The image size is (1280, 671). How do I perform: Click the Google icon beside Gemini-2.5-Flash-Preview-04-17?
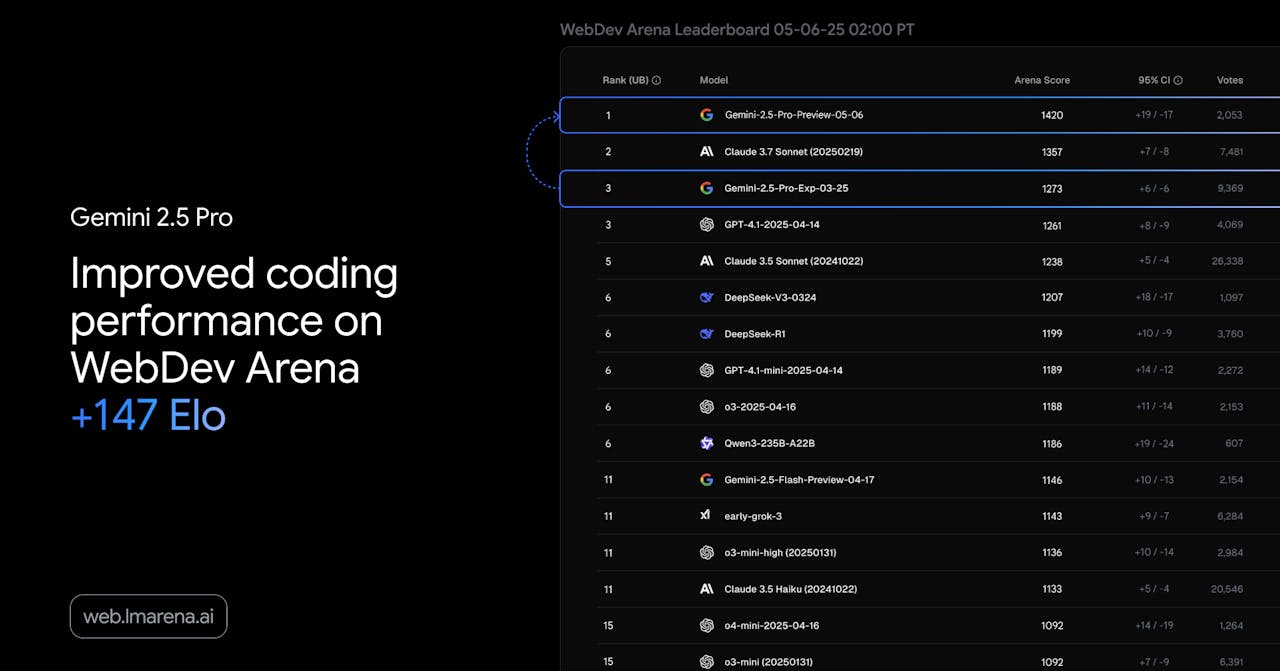(706, 480)
